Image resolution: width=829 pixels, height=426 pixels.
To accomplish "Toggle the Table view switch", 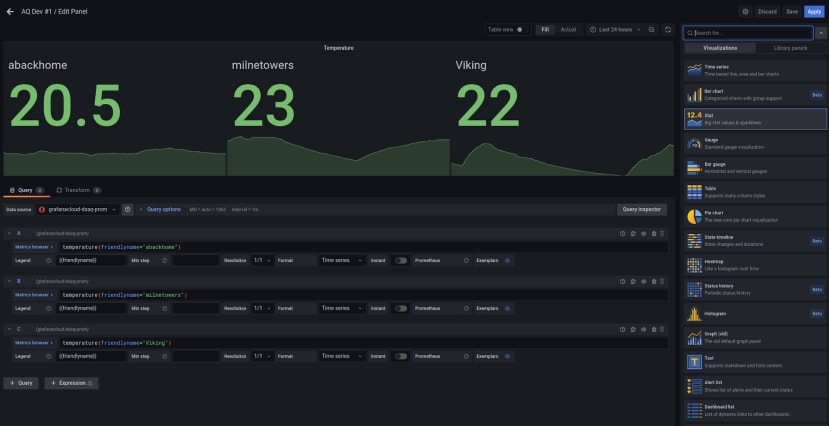I will pos(521,30).
